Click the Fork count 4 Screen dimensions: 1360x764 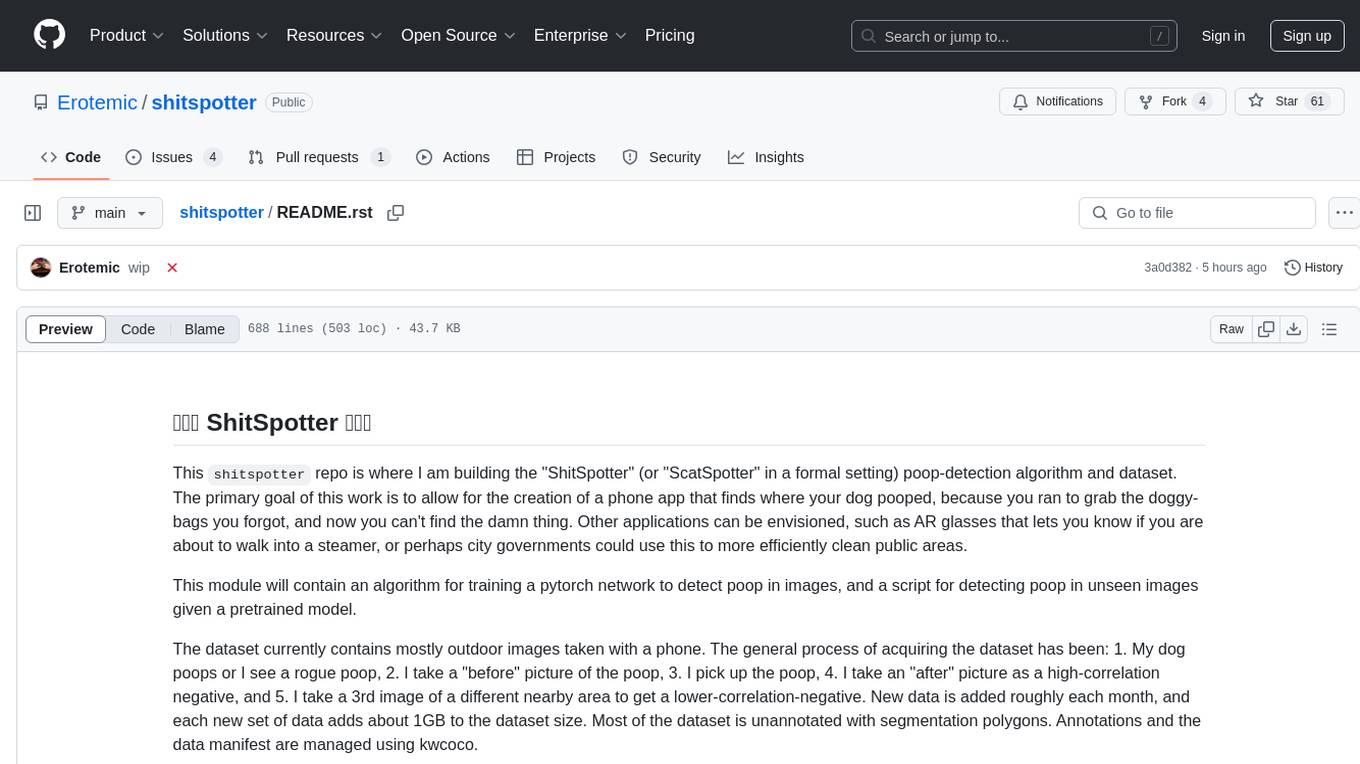click(1203, 101)
